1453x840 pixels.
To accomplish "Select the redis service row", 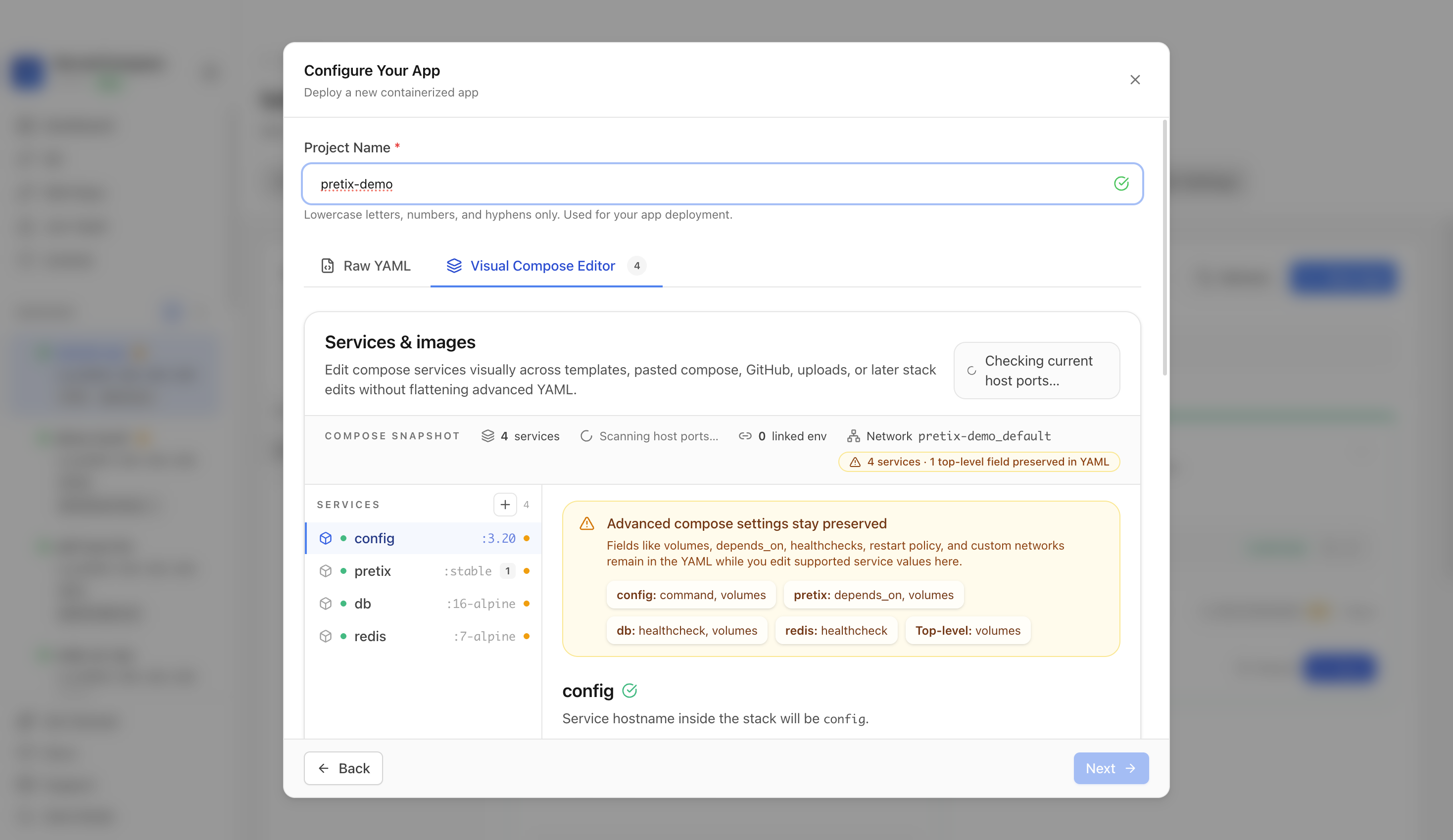I will (423, 637).
